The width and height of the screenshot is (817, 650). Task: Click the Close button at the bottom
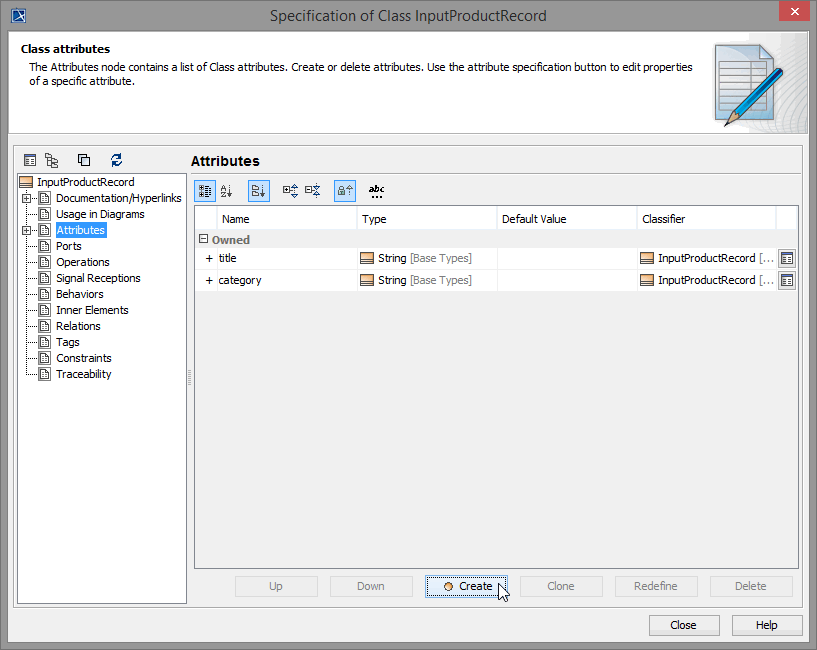683,625
